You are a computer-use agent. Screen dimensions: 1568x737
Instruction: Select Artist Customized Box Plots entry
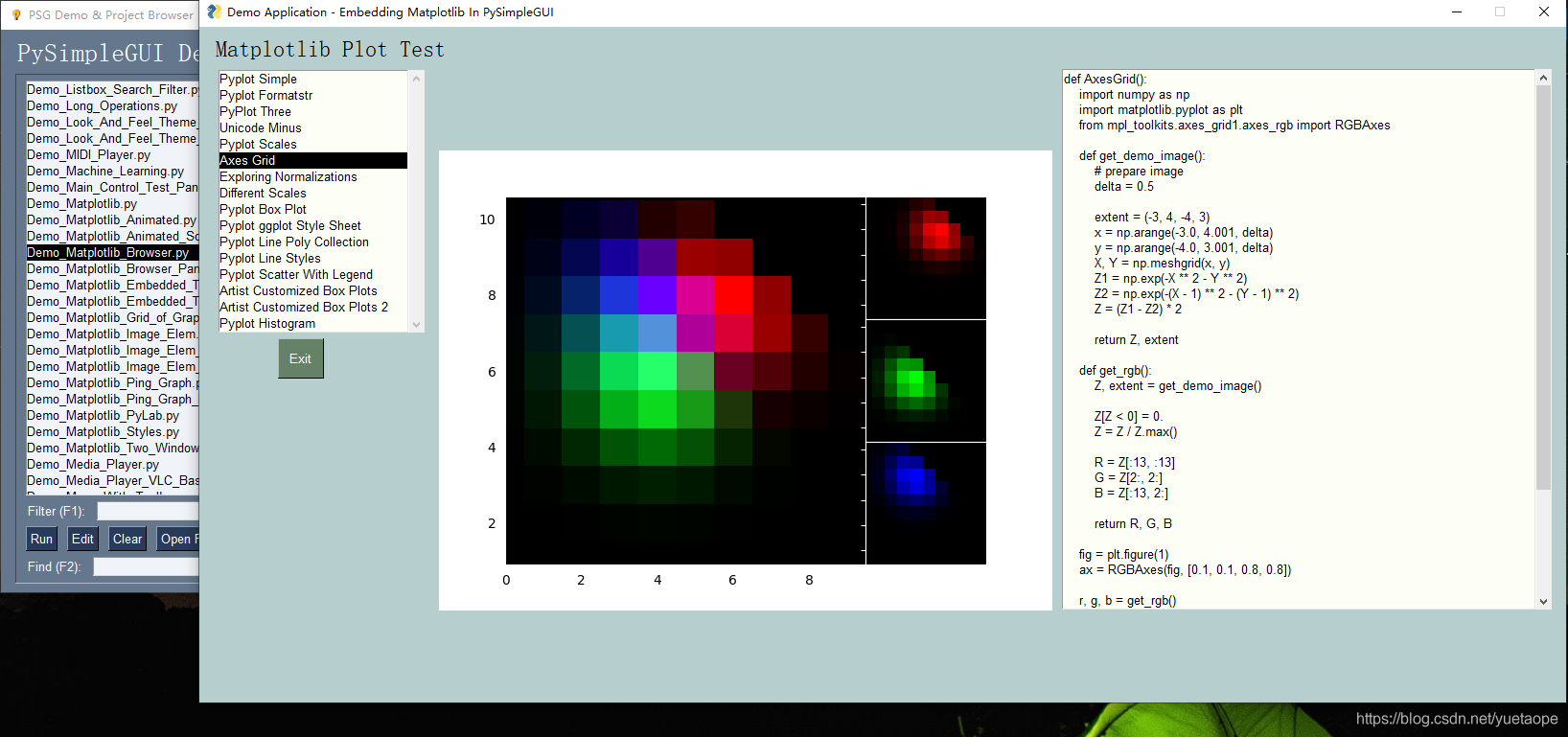(x=312, y=290)
